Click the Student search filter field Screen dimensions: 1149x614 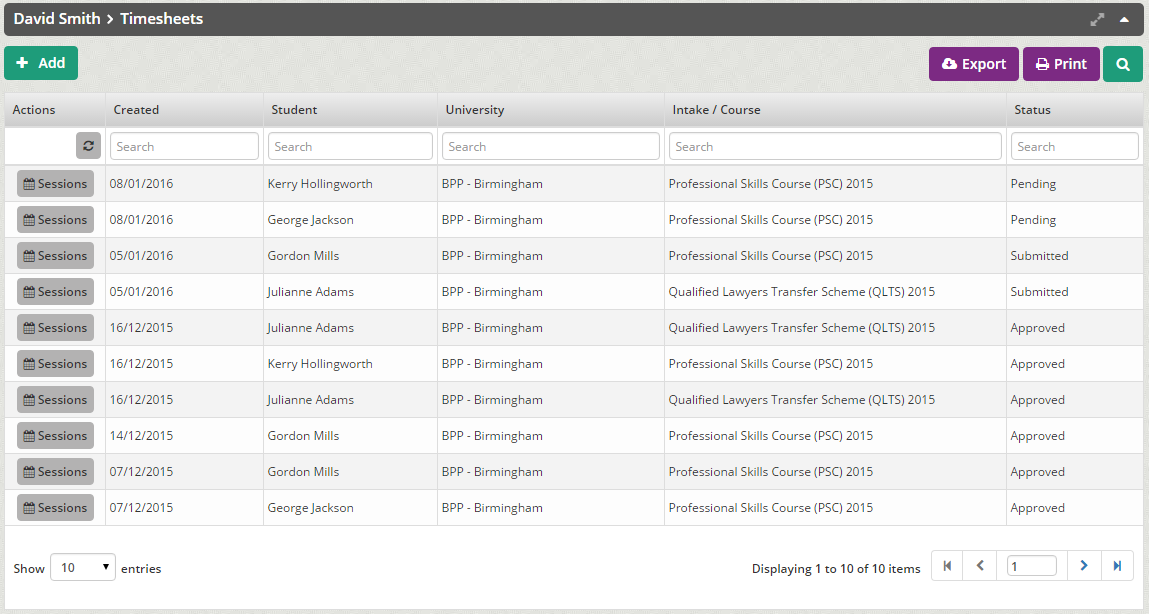(x=350, y=146)
